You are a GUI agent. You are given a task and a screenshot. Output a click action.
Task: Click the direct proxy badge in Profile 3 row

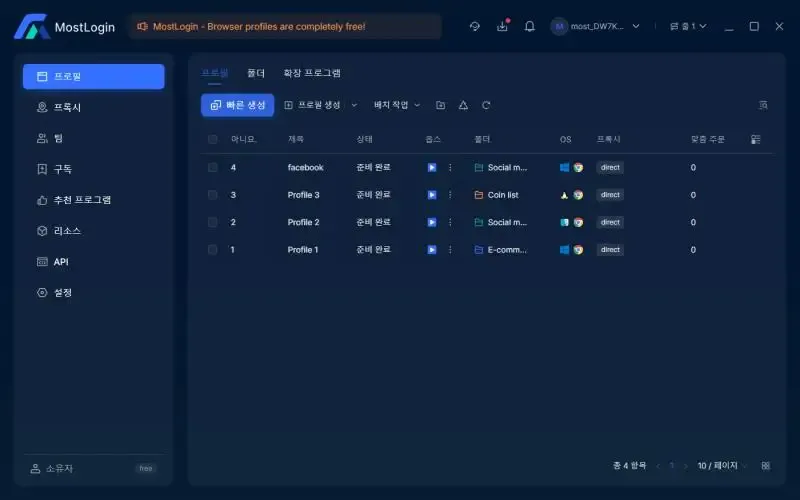point(610,195)
